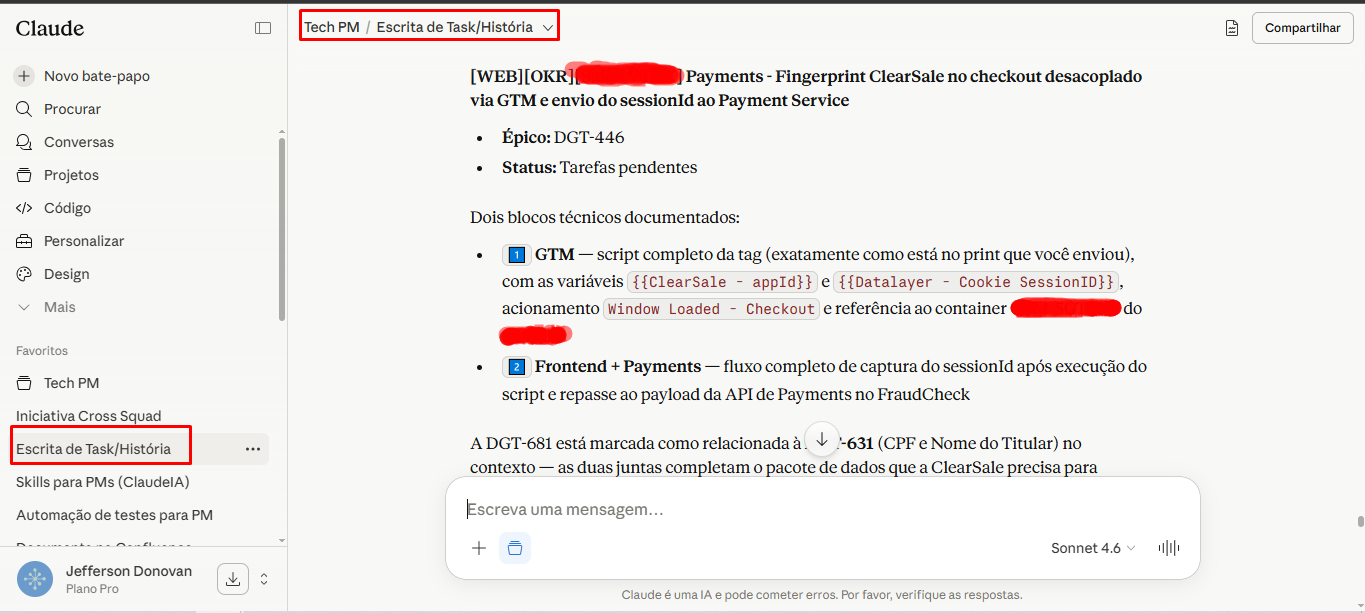The height and width of the screenshot is (613, 1365).
Task: Click the Jefferson Donovan profile name
Action: (x=129, y=571)
